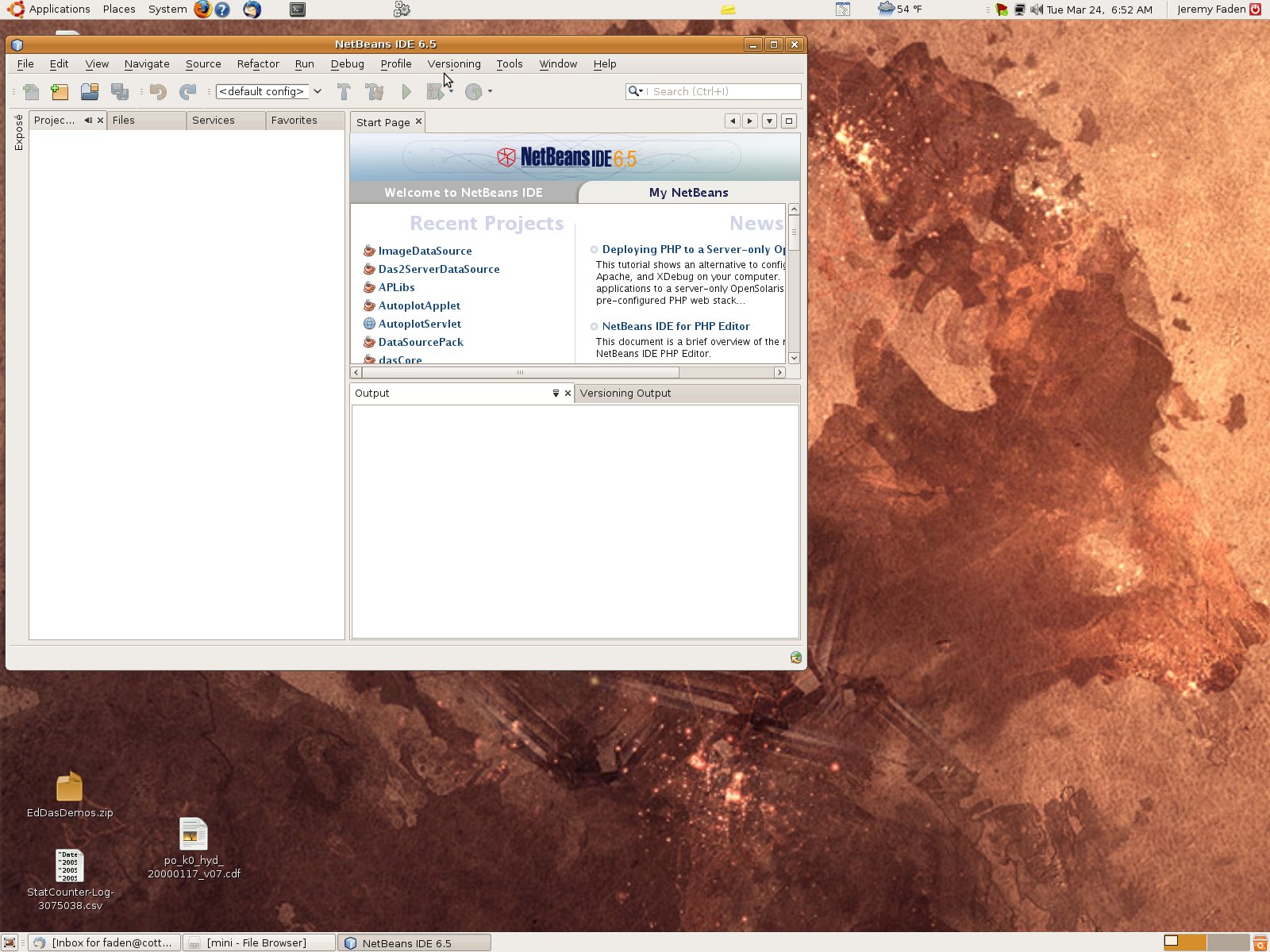Minimize the Projects panel with the pin icon
The width and height of the screenshot is (1270, 952).
click(x=88, y=121)
